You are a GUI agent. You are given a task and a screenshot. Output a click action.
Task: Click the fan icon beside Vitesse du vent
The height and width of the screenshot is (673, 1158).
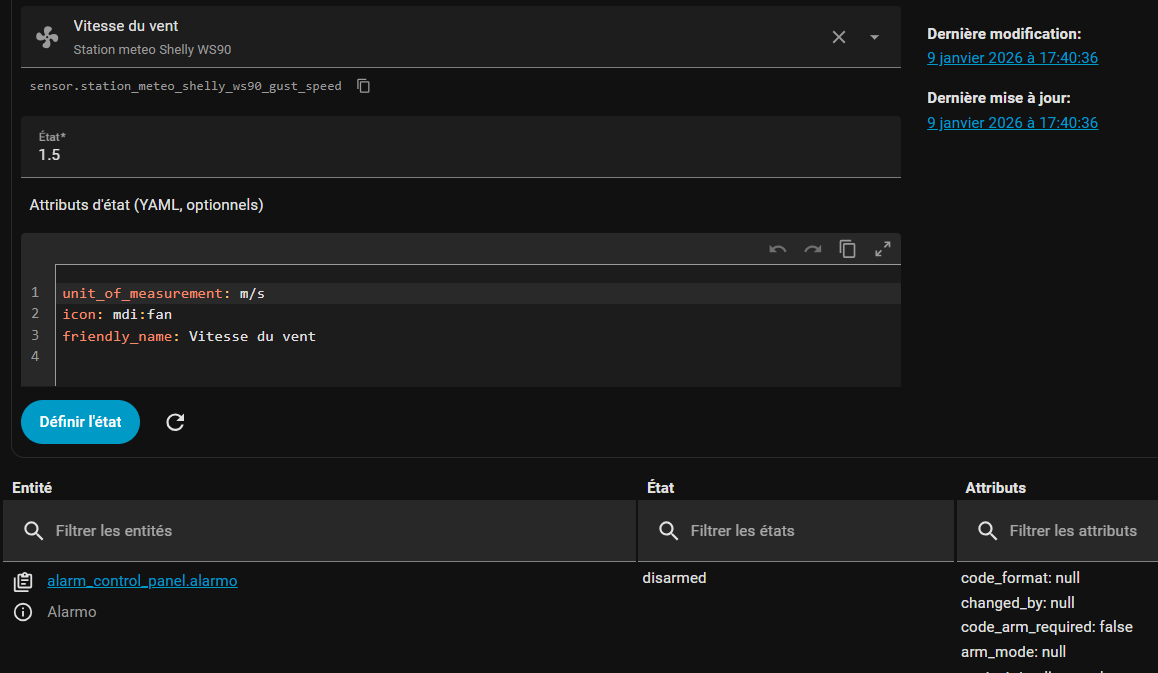pos(47,37)
